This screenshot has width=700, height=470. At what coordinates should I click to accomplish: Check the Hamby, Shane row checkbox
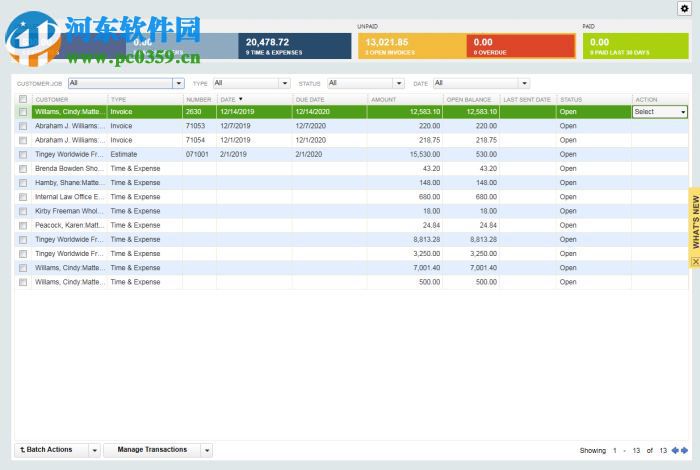coord(23,183)
